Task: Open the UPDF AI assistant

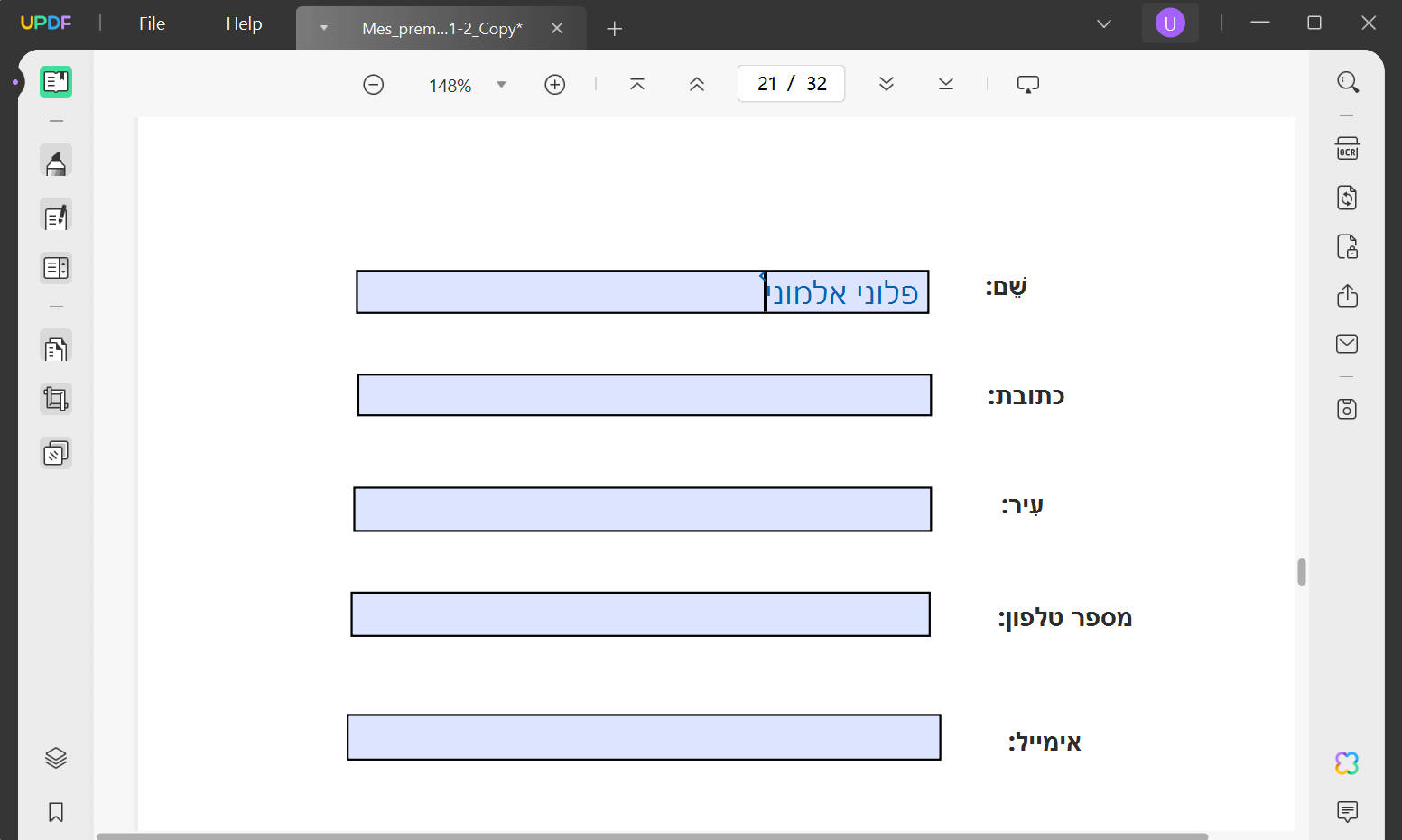Action: [x=1346, y=763]
